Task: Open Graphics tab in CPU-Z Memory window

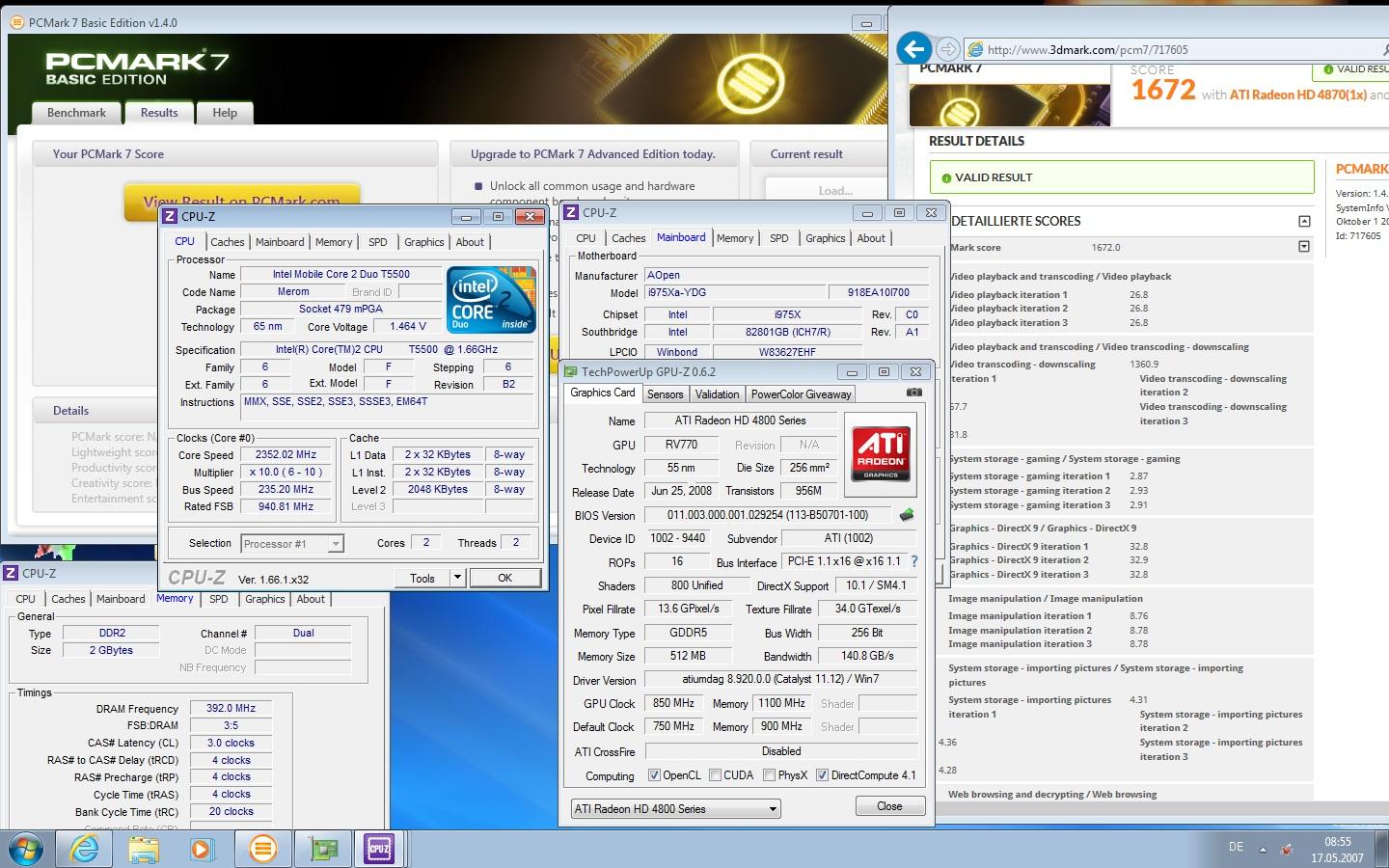Action: (x=265, y=599)
